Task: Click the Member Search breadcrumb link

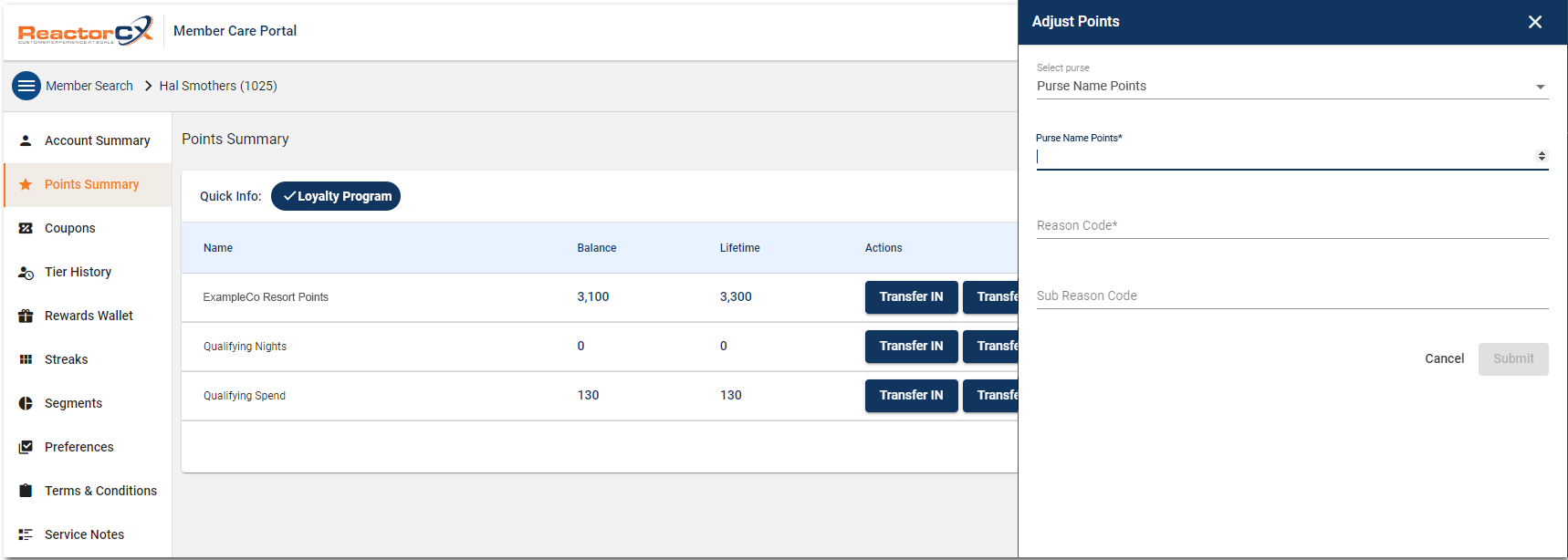Action: pyautogui.click(x=89, y=86)
